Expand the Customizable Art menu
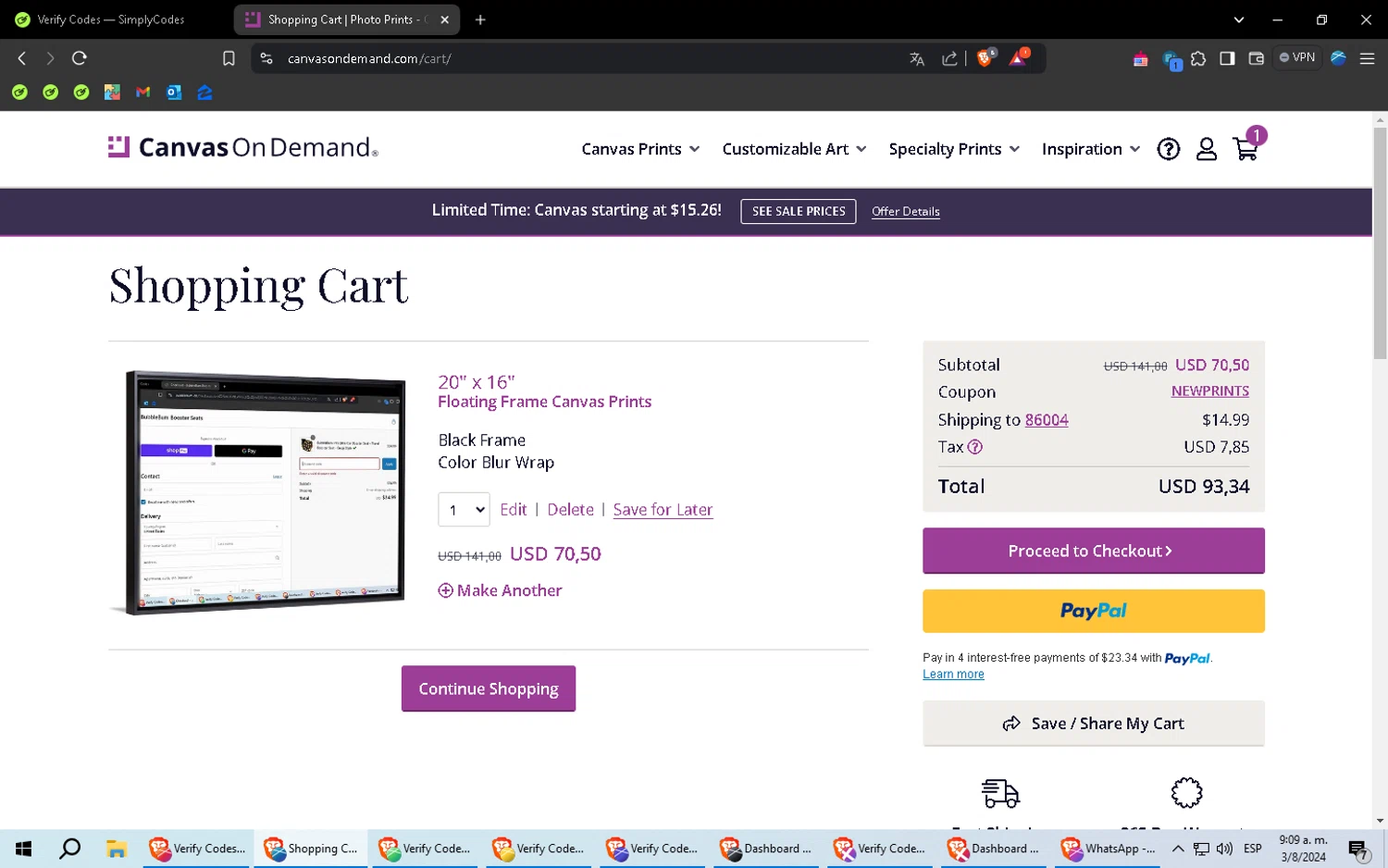1388x868 pixels. [794, 149]
